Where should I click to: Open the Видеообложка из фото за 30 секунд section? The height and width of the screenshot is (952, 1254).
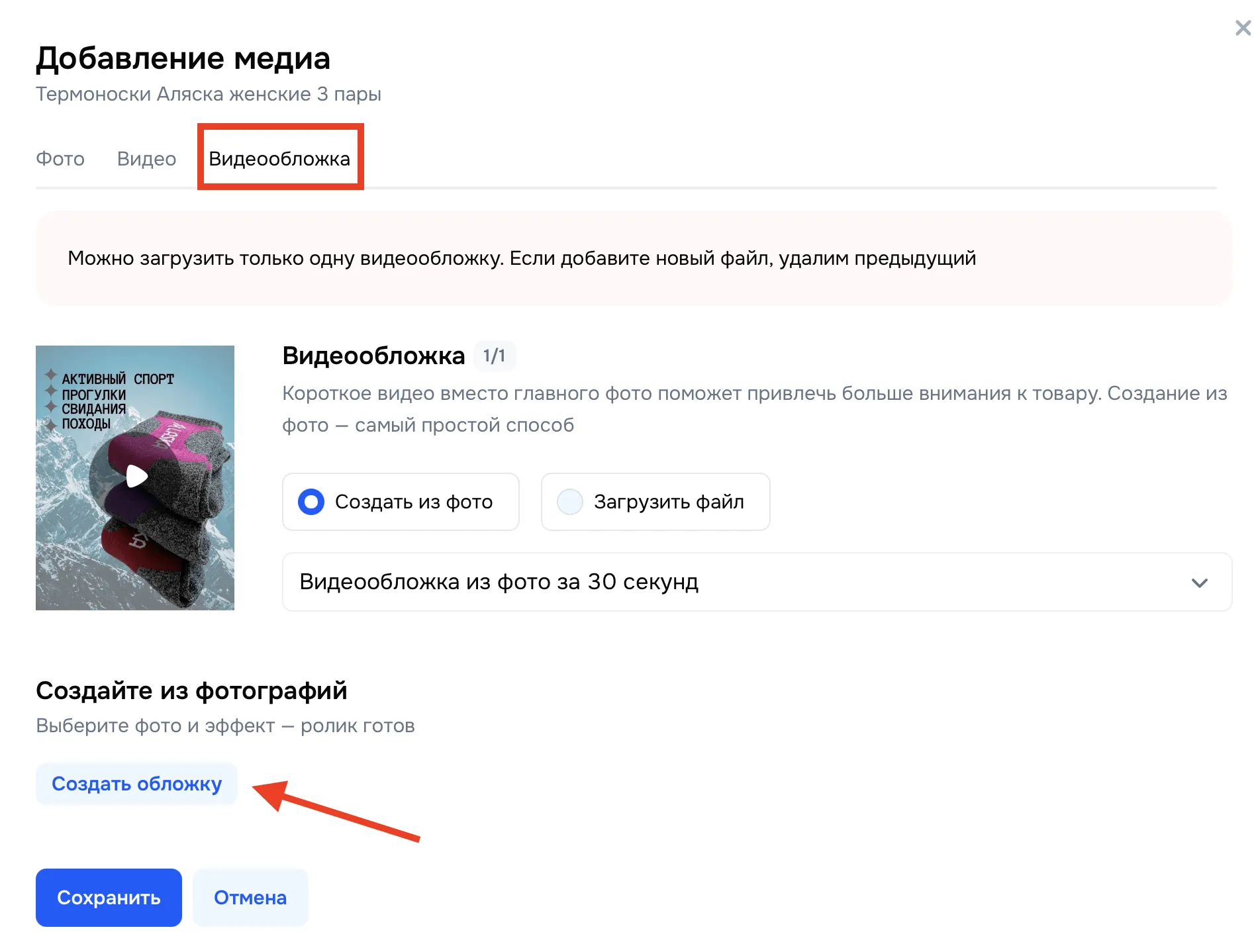499,582
